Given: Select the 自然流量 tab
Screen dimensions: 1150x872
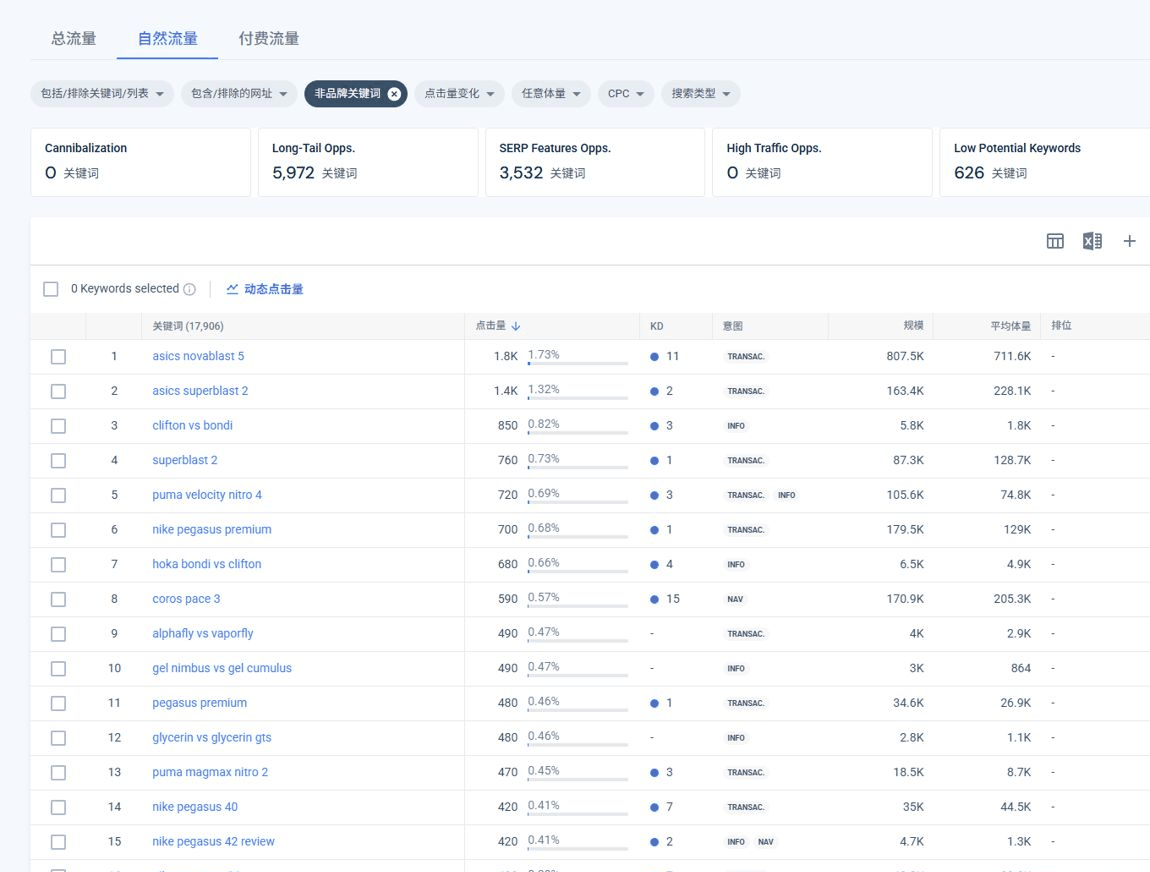Looking at the screenshot, I should pos(167,38).
